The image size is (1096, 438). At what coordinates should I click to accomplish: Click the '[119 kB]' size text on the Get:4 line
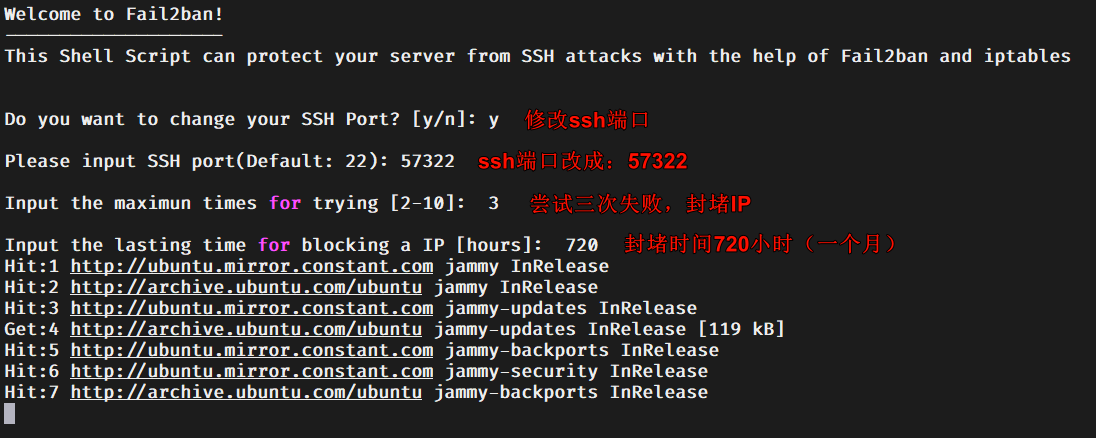pos(741,329)
